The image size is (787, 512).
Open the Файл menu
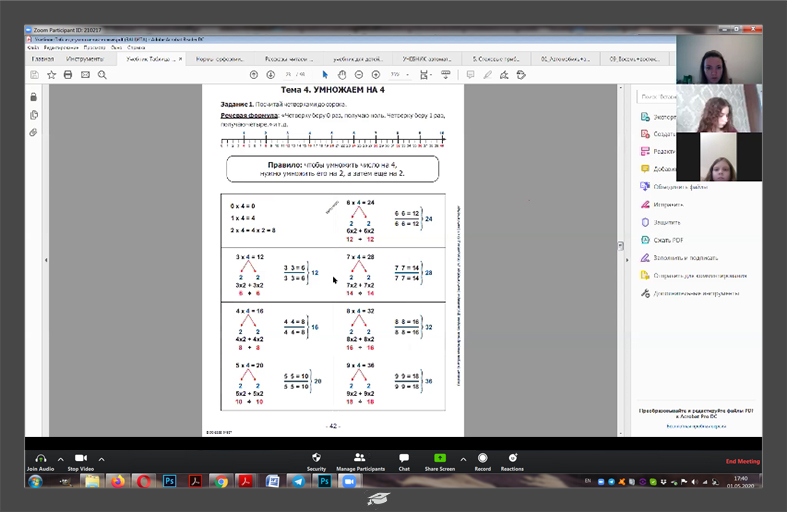click(x=33, y=48)
